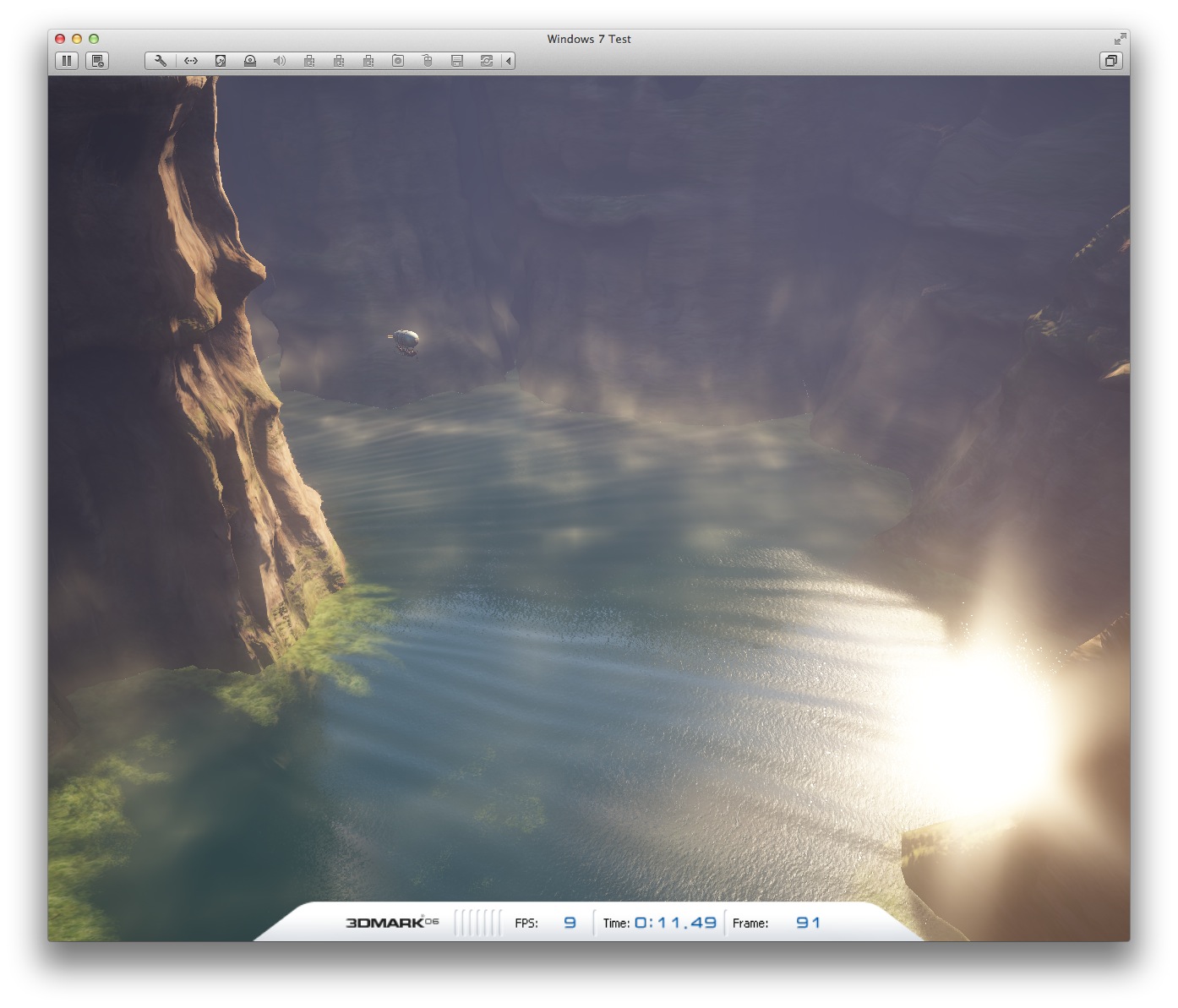Click the sharing sync arrows icon
Screen dimensions: 1178x1008
[487, 61]
